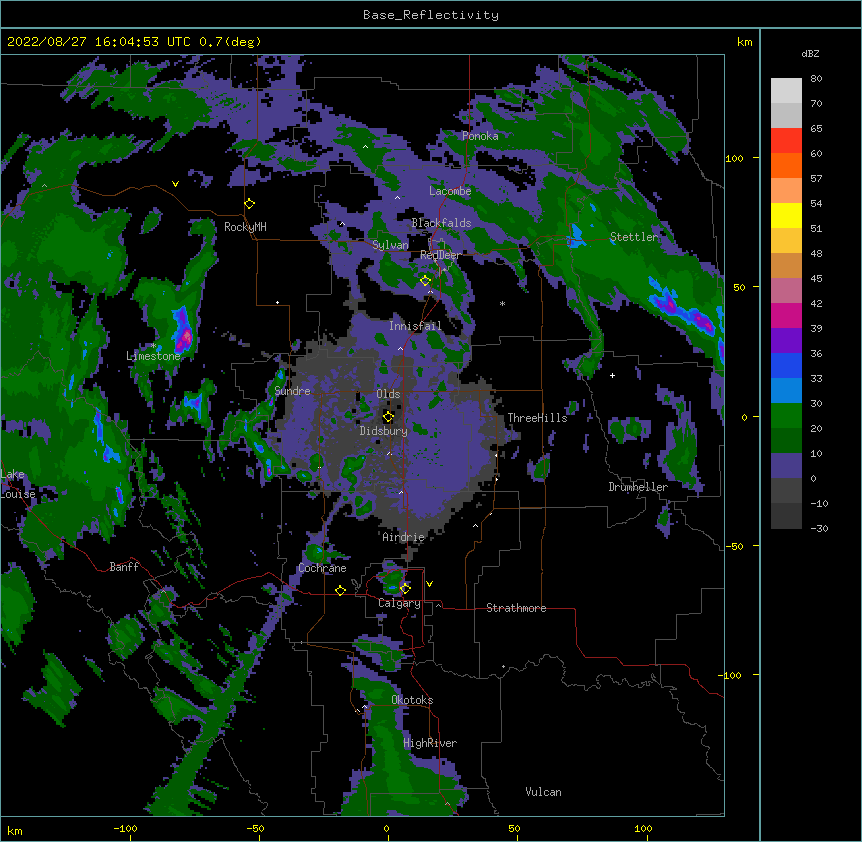The width and height of the screenshot is (862, 842).
Task: Click the yellow diamond marker above RockyMH
Action: coord(249,204)
